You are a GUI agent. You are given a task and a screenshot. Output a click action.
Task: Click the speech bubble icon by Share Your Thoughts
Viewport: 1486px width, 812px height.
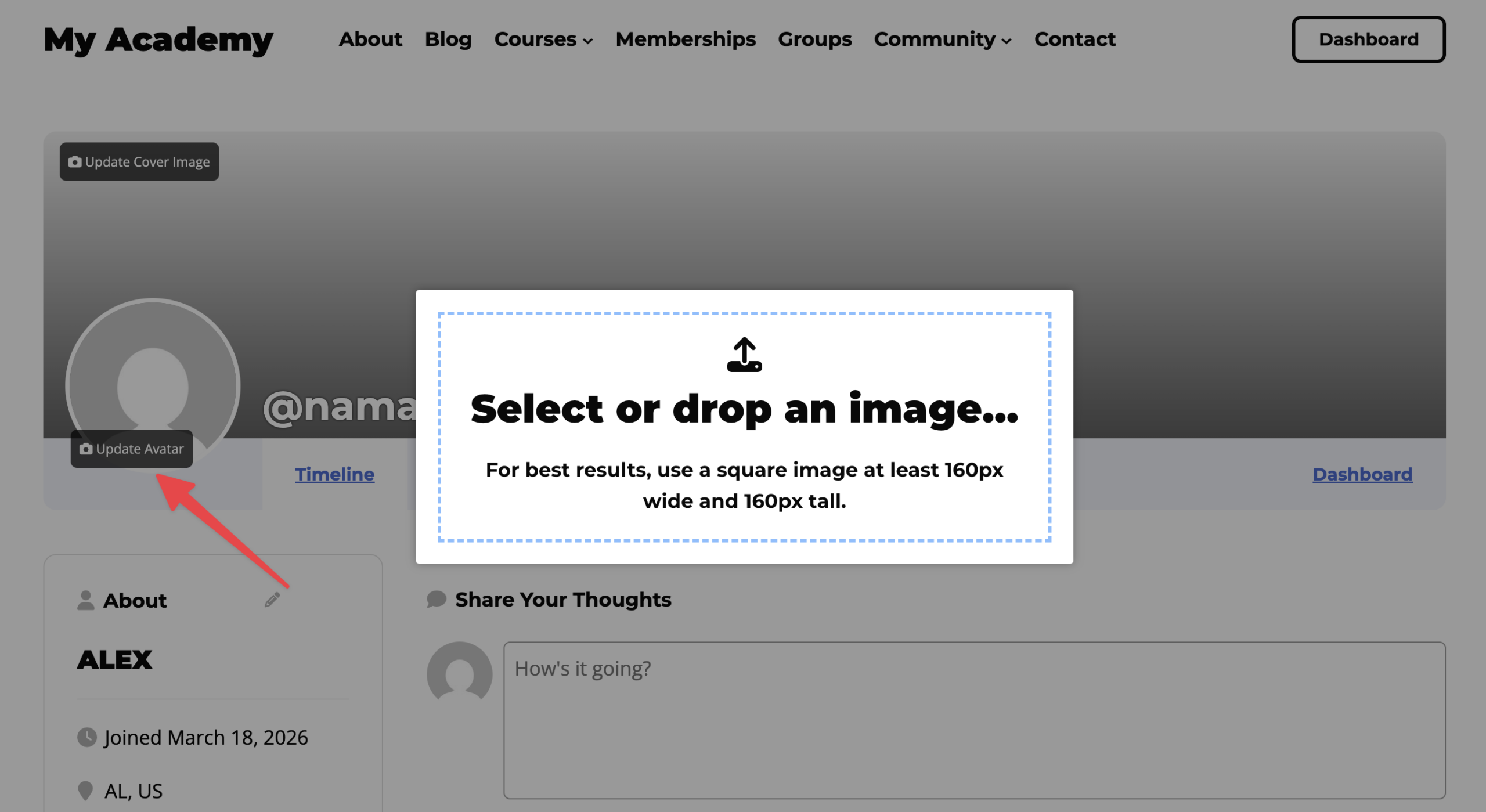coord(436,599)
